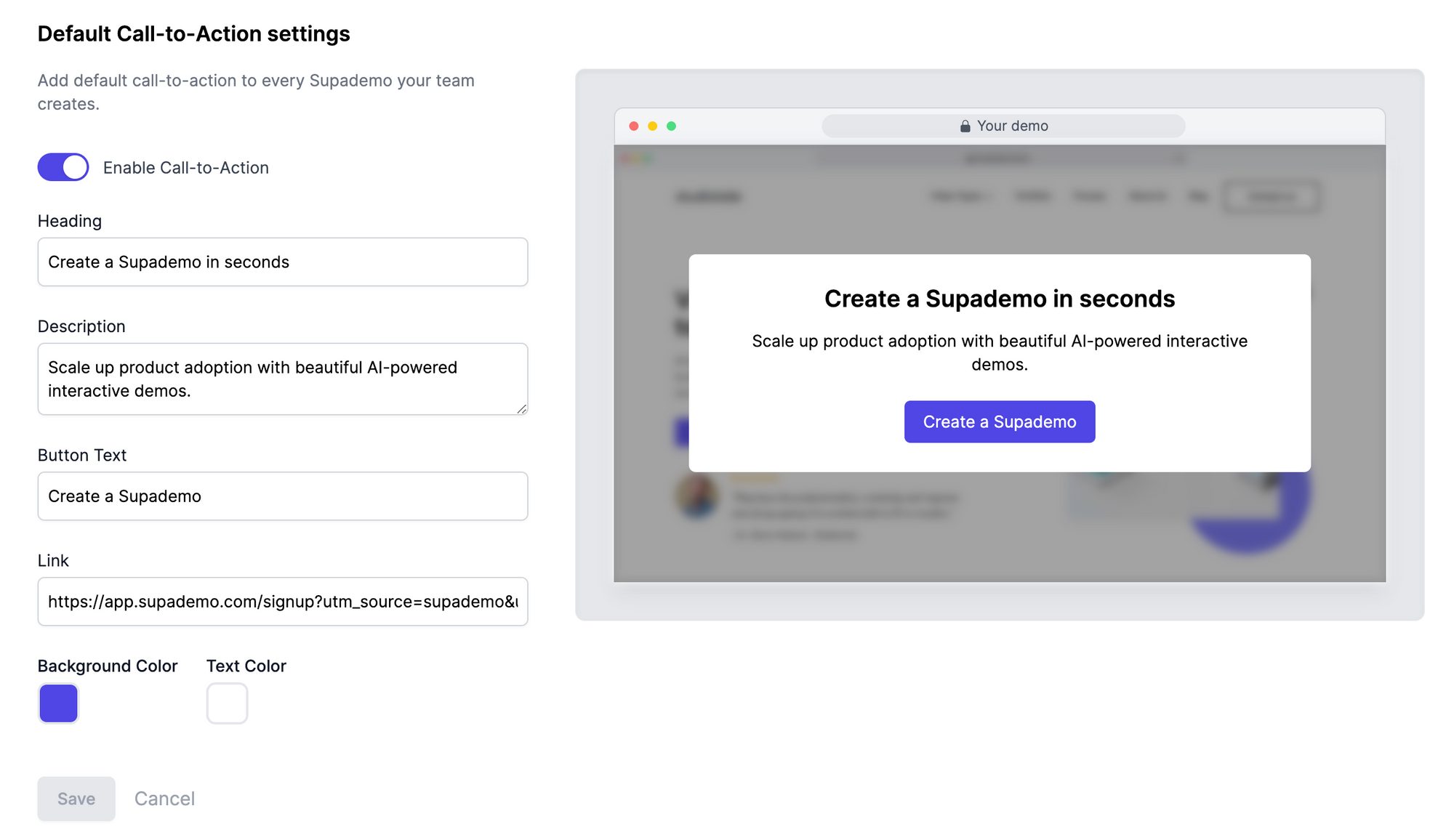Click the red dot in preview browser
This screenshot has width=1454, height=840.
coord(634,126)
